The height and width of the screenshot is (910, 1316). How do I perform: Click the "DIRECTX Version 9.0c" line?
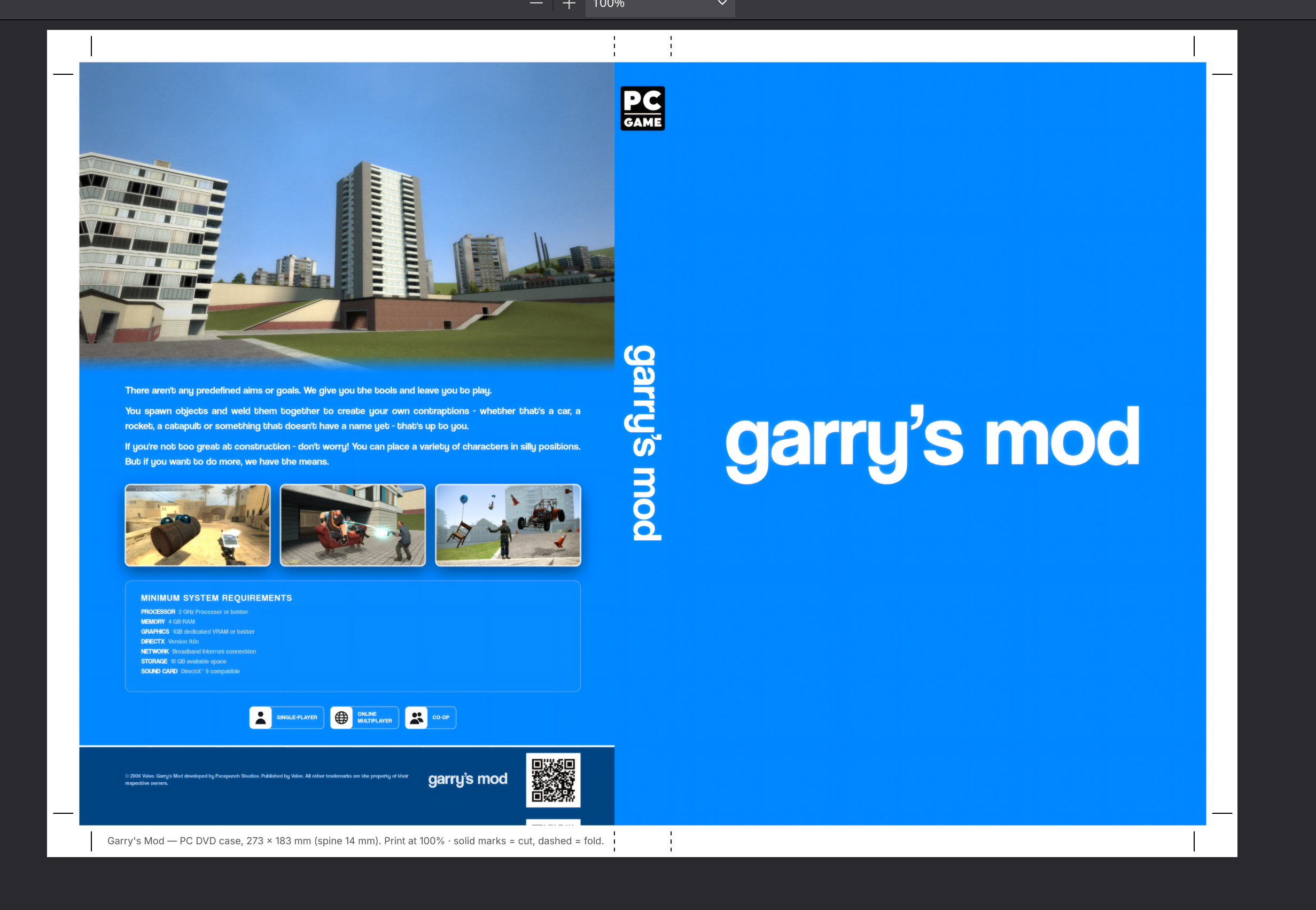point(170,641)
